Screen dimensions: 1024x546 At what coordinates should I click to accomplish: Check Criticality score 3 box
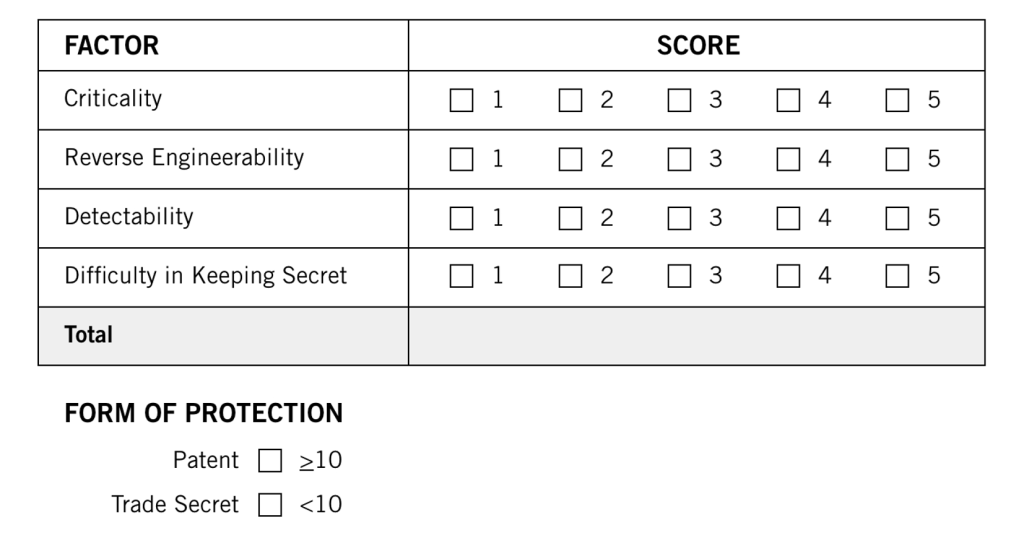pos(679,100)
